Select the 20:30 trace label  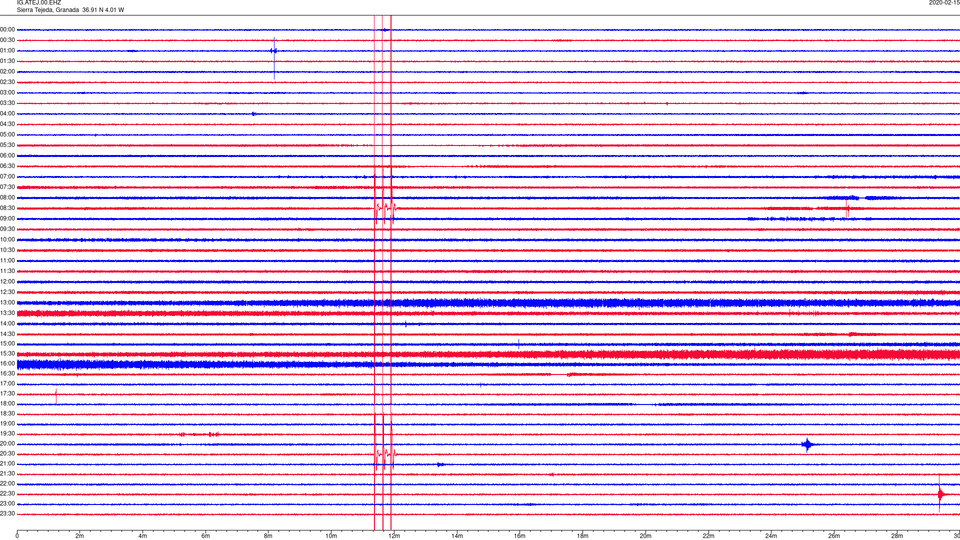[x=7, y=454]
